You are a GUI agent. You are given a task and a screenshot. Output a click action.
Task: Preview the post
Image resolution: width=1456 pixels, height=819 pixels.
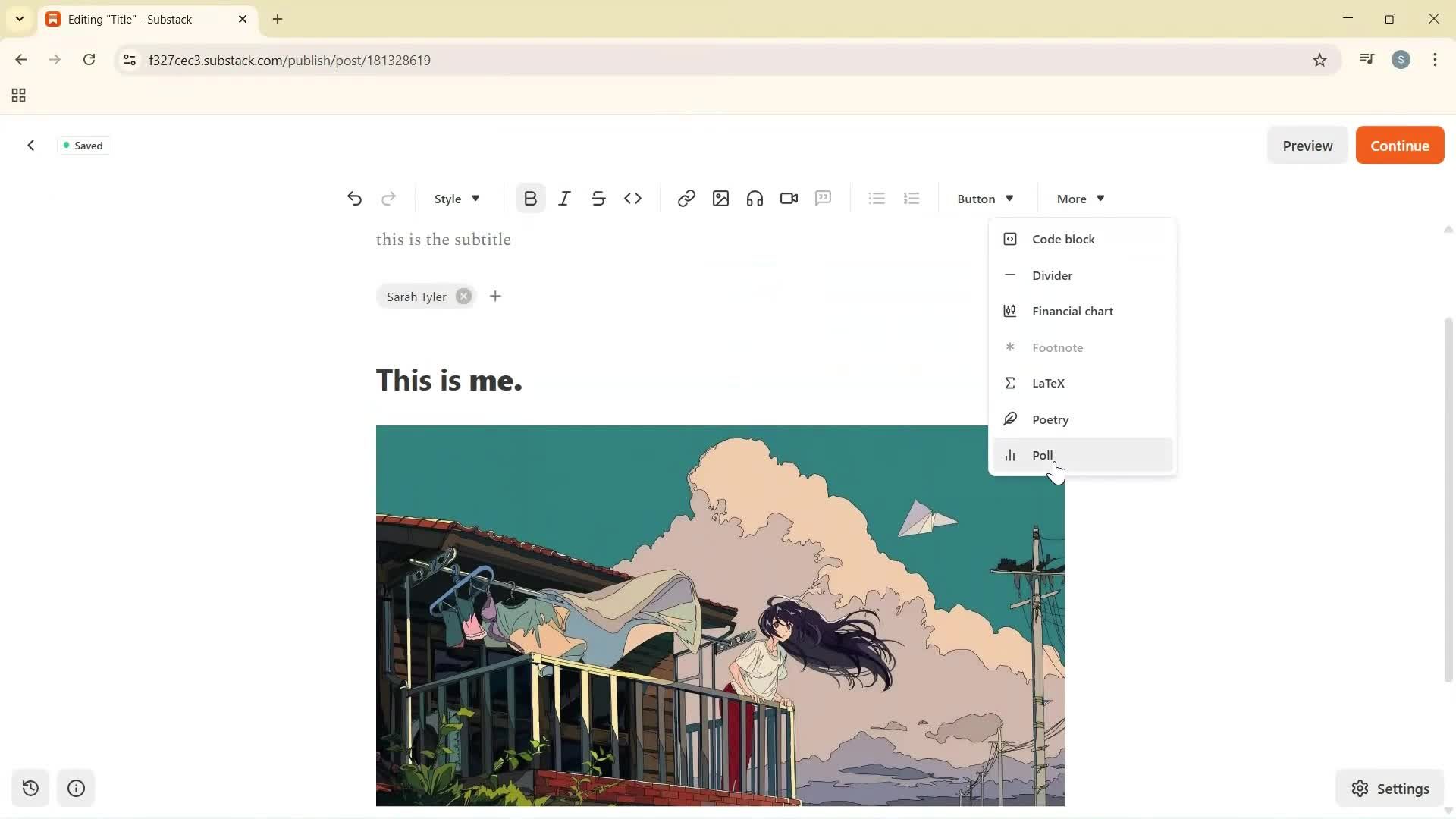click(1307, 145)
